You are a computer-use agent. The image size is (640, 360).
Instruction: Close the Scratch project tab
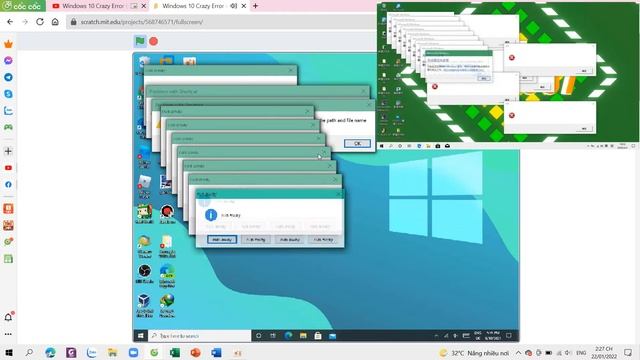coord(244,6)
